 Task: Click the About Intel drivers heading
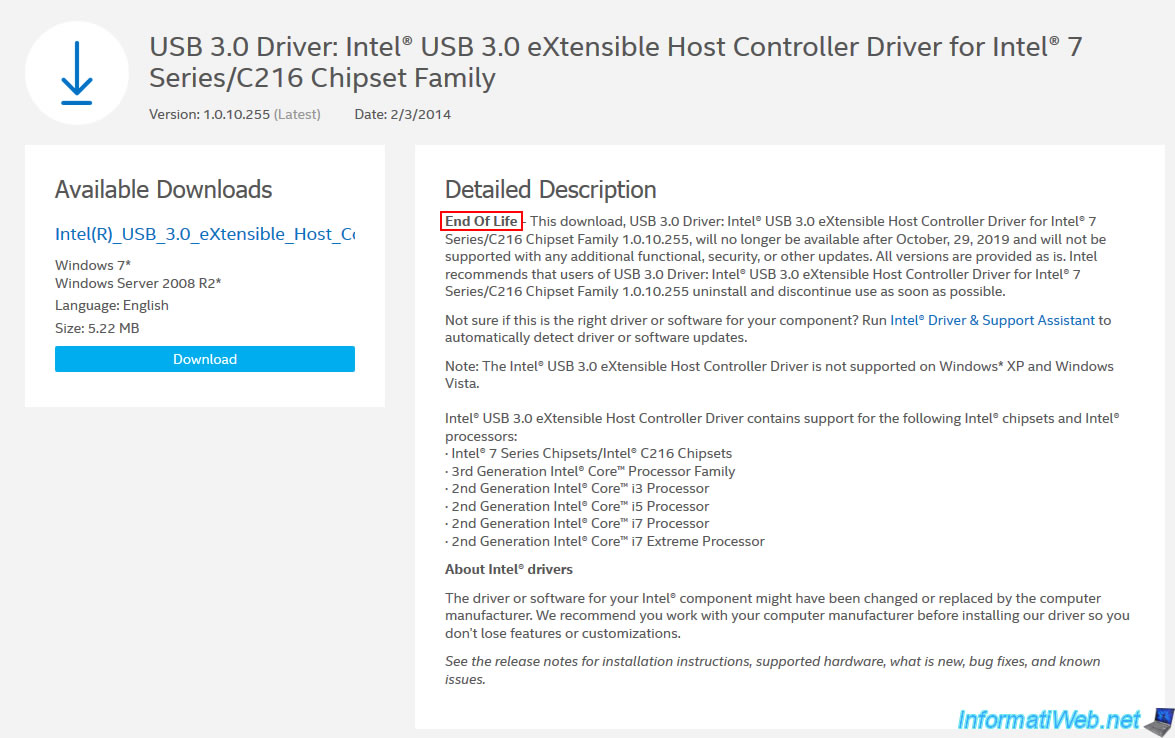coord(509,569)
